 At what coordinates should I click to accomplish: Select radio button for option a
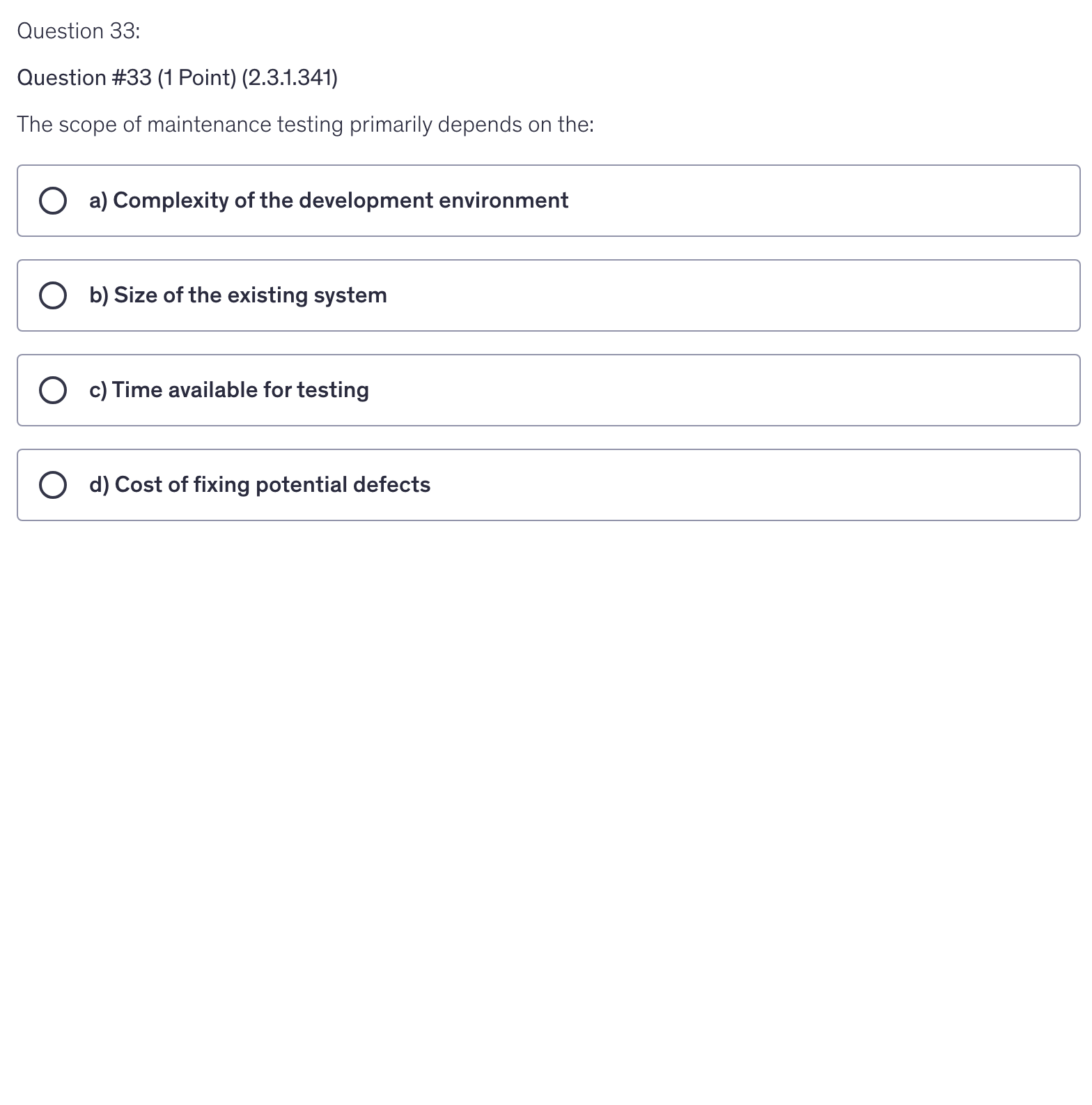[x=53, y=201]
